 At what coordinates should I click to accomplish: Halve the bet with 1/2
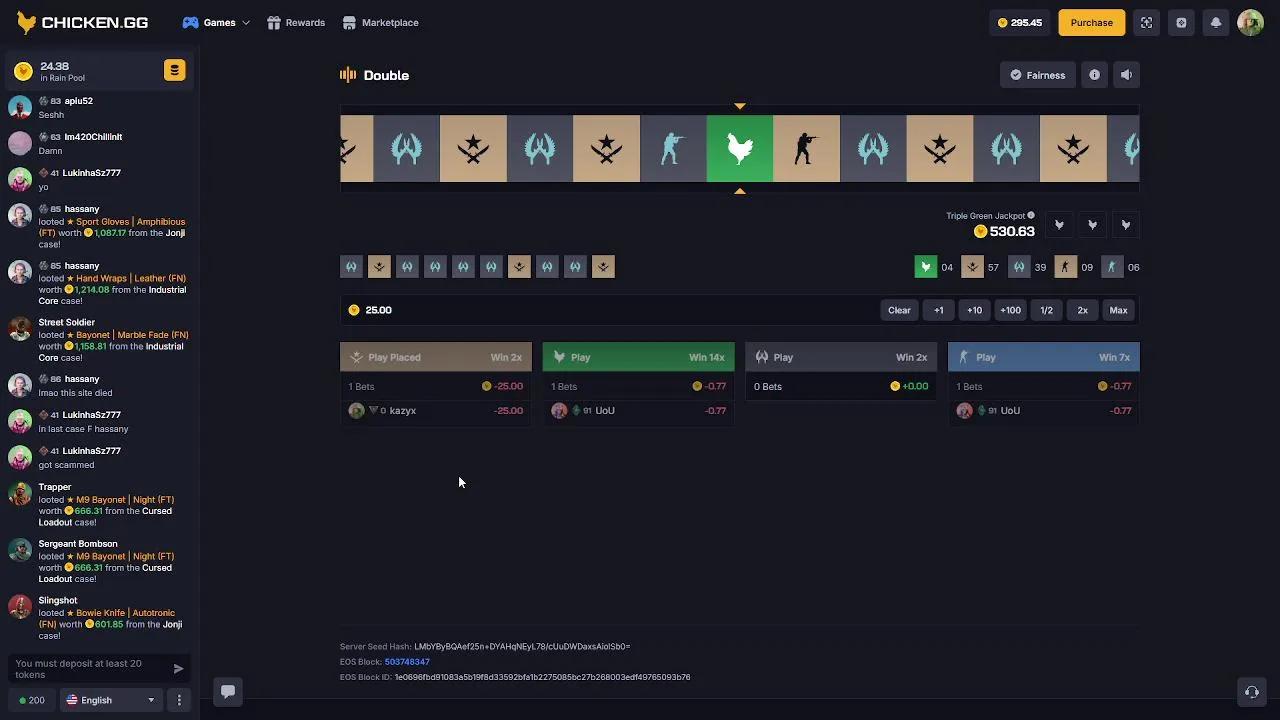[1046, 310]
